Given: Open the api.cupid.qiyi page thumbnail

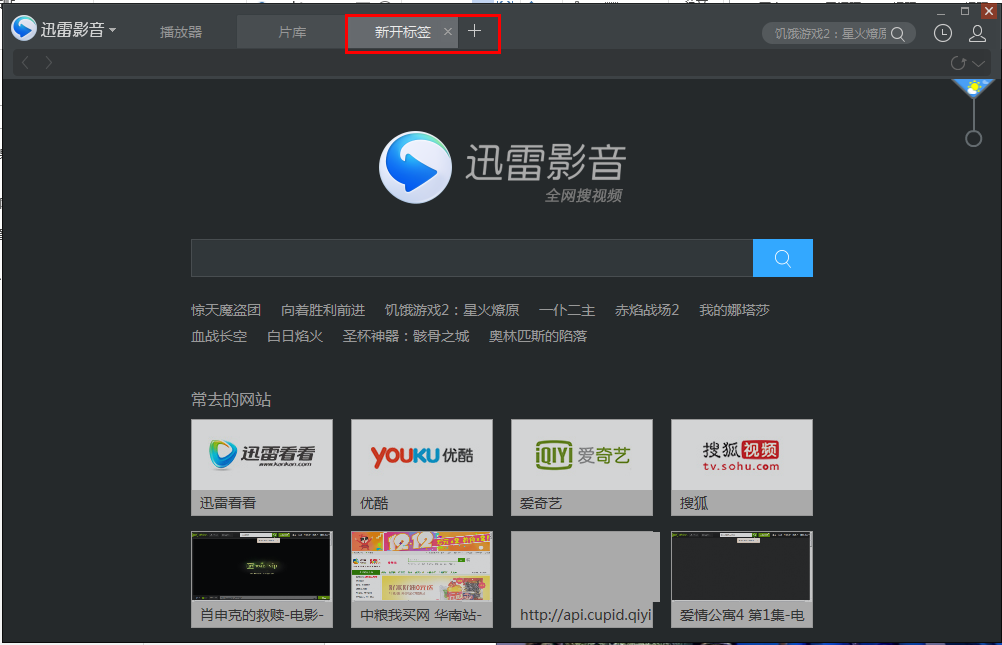Looking at the screenshot, I should tap(582, 579).
